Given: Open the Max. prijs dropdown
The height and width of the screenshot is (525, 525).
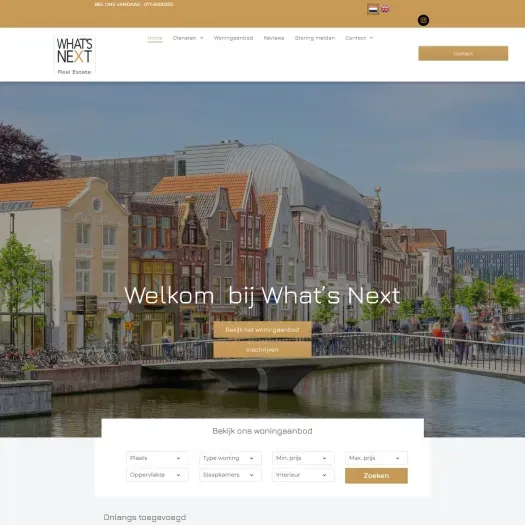Looking at the screenshot, I should pyautogui.click(x=376, y=458).
